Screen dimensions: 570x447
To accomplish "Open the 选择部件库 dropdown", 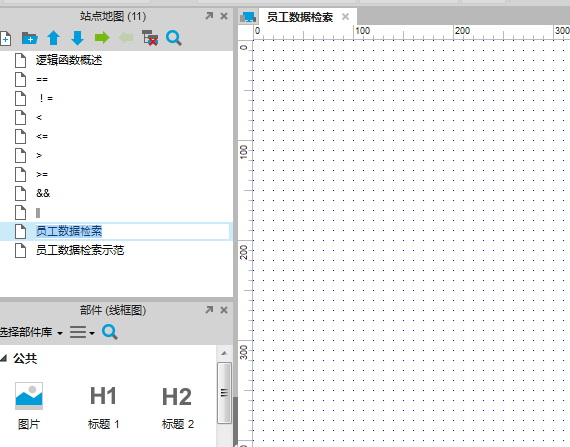I will tap(31, 332).
